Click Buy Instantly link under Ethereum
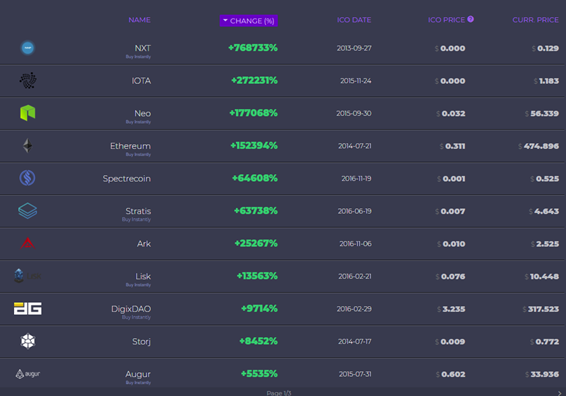566x396 pixels. point(138,155)
